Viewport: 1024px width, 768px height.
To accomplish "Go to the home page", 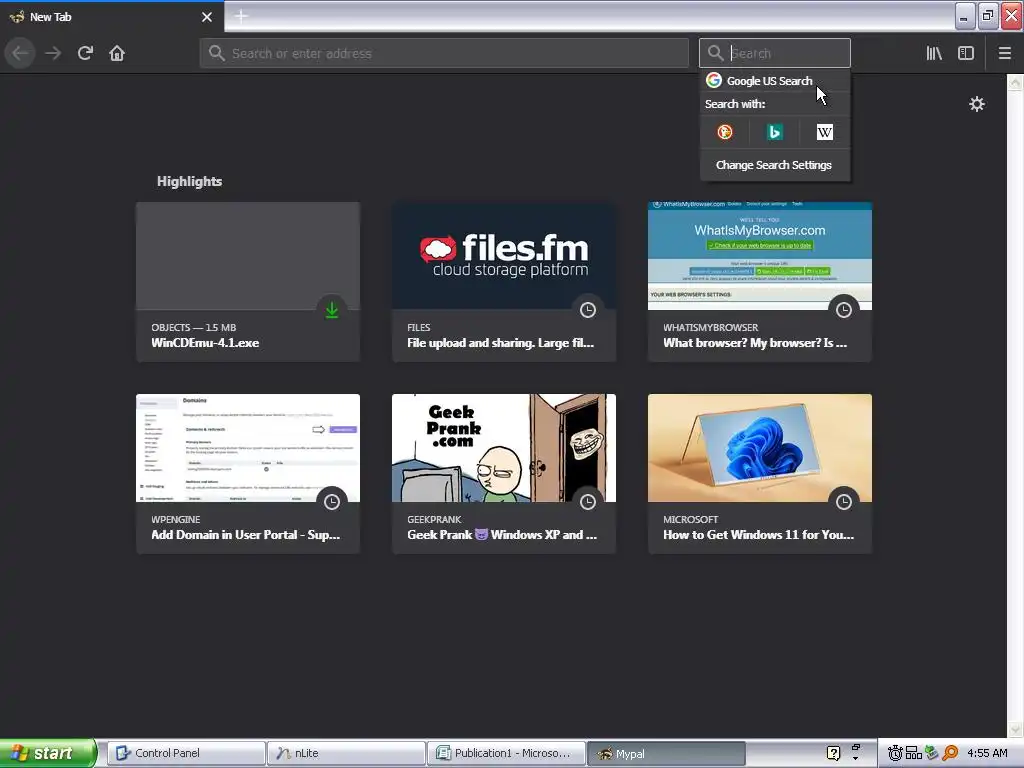I will pyautogui.click(x=117, y=53).
